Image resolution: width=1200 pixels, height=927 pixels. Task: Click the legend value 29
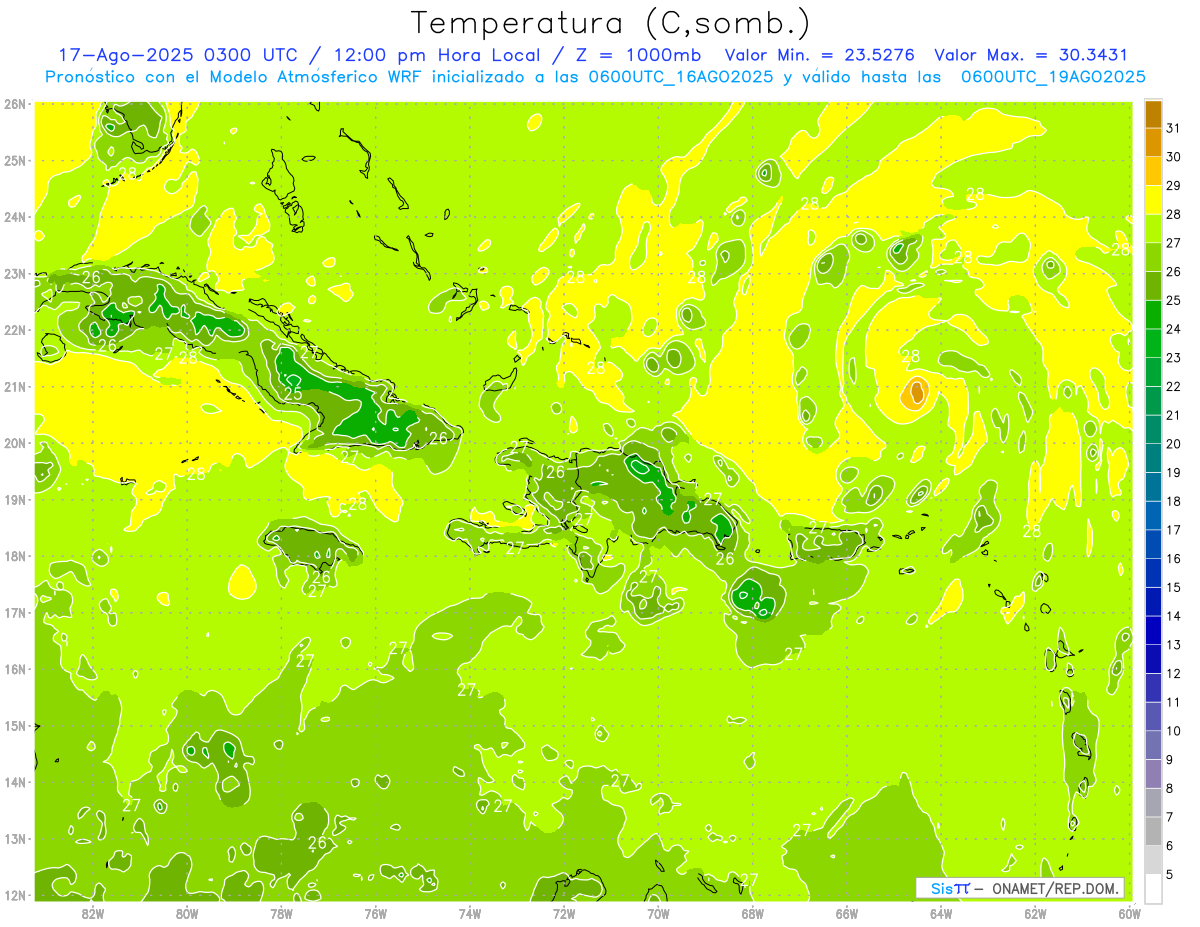[1174, 186]
